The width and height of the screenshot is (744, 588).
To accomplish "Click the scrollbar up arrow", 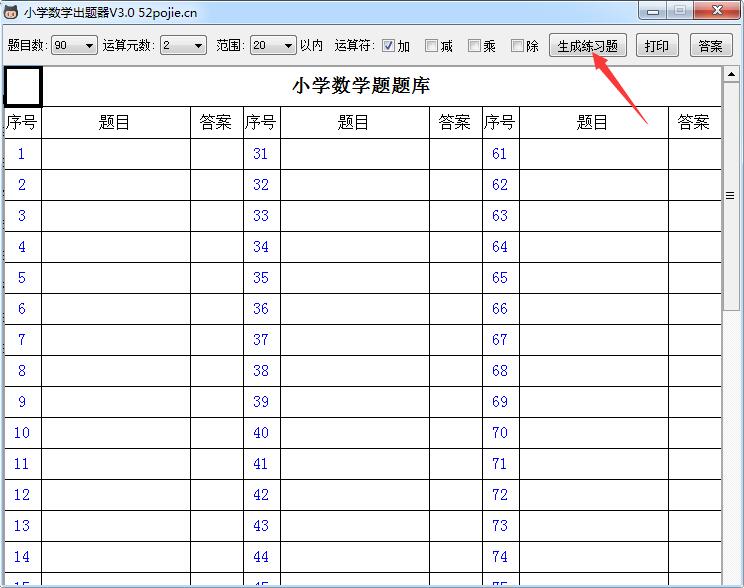I will coord(731,74).
